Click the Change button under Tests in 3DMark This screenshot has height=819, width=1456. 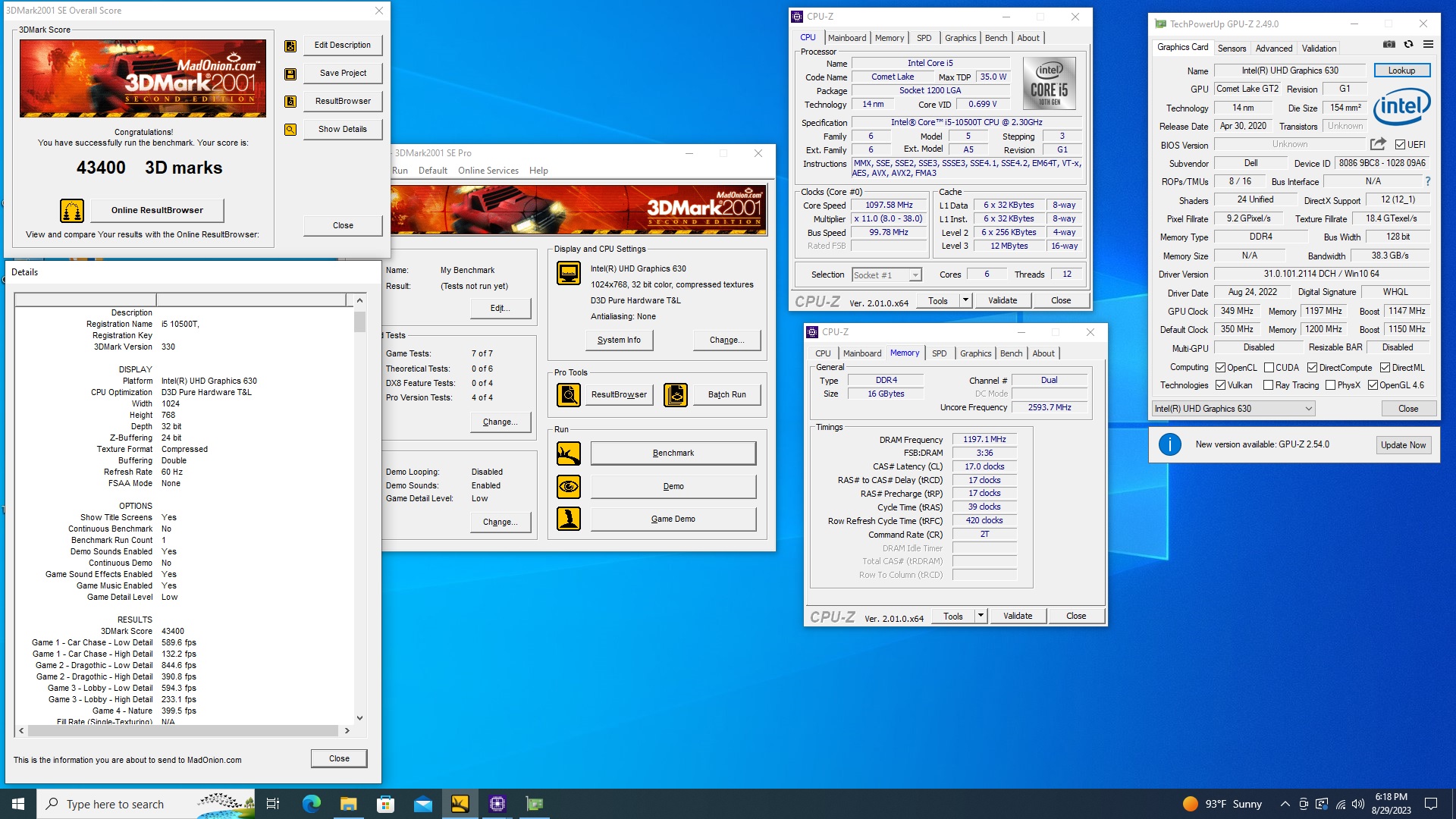pos(500,422)
